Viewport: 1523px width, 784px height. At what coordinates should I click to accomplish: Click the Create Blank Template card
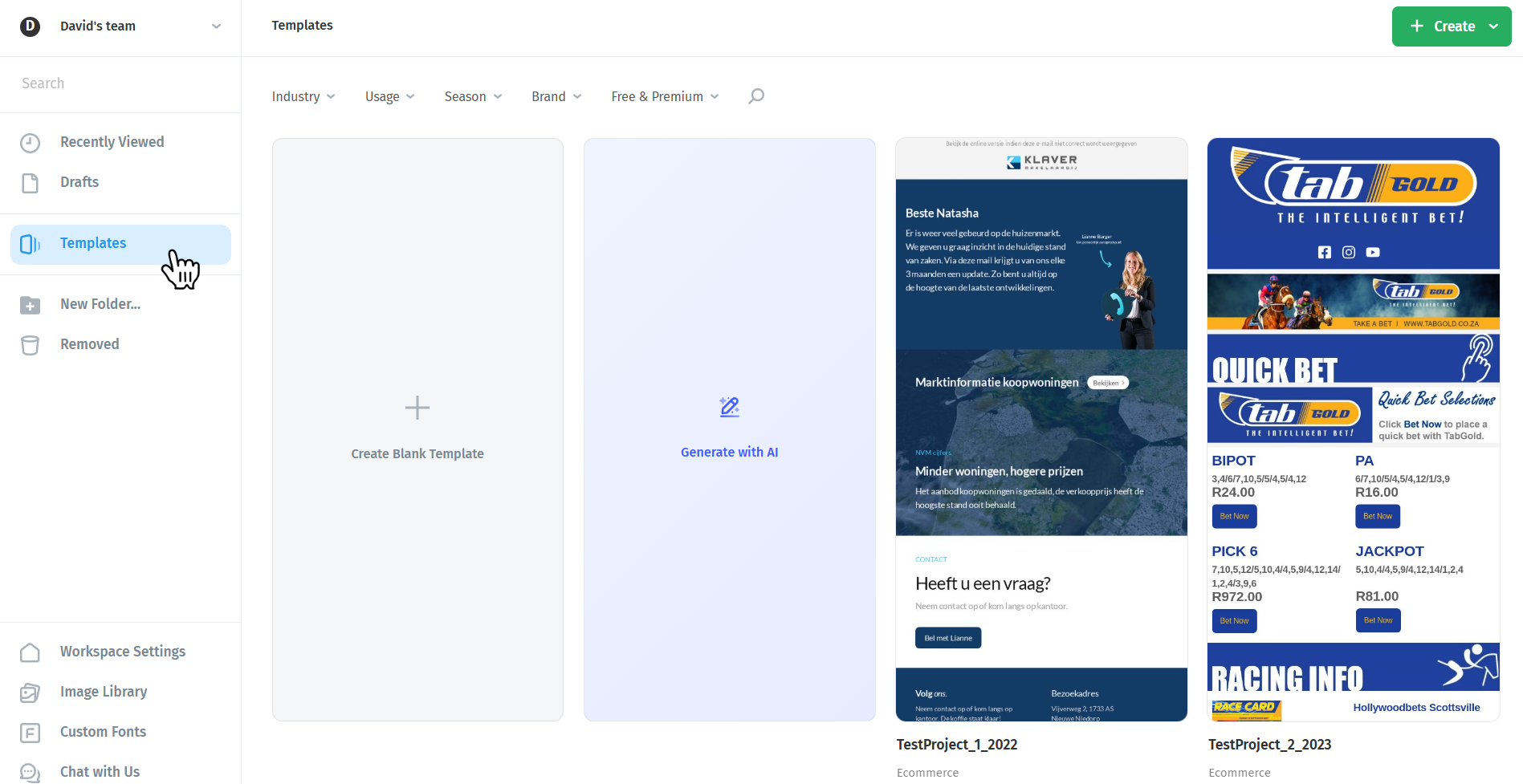coord(417,429)
